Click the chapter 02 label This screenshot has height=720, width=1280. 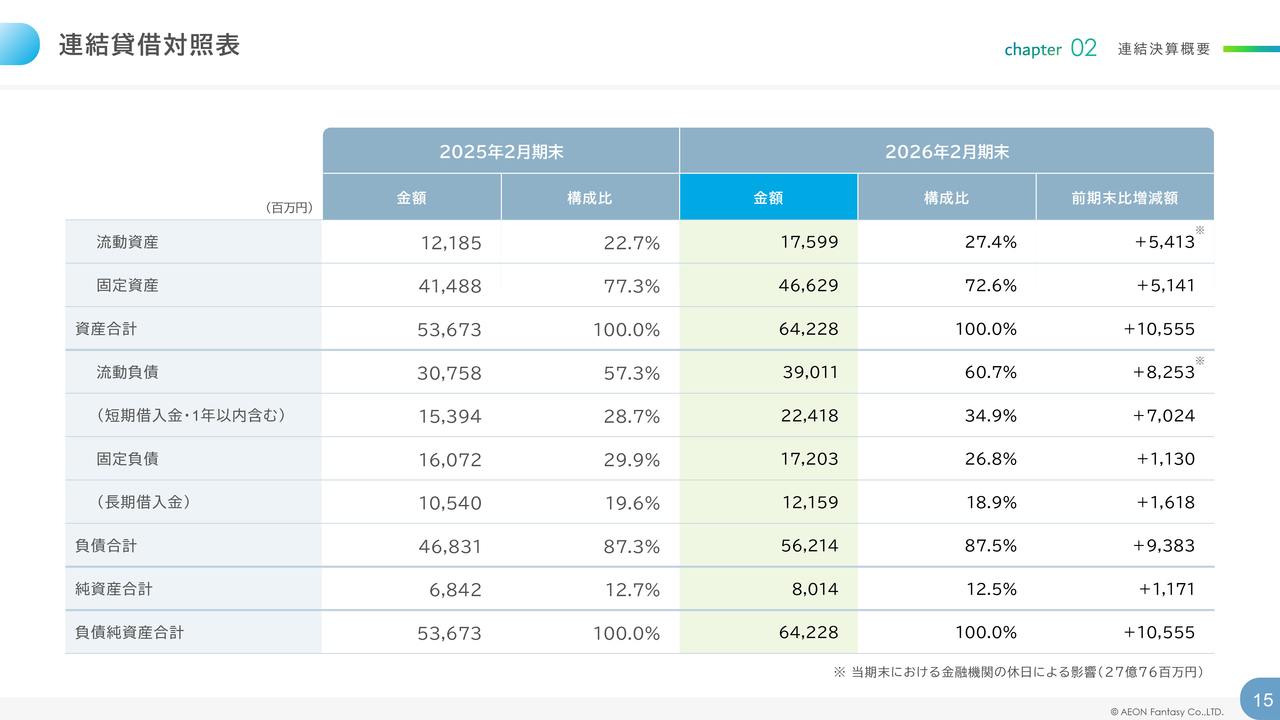point(1050,48)
